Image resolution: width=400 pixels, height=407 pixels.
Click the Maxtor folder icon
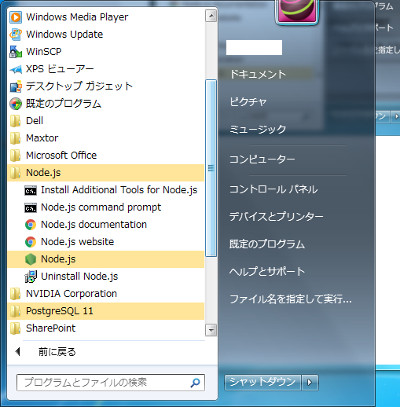(15, 138)
